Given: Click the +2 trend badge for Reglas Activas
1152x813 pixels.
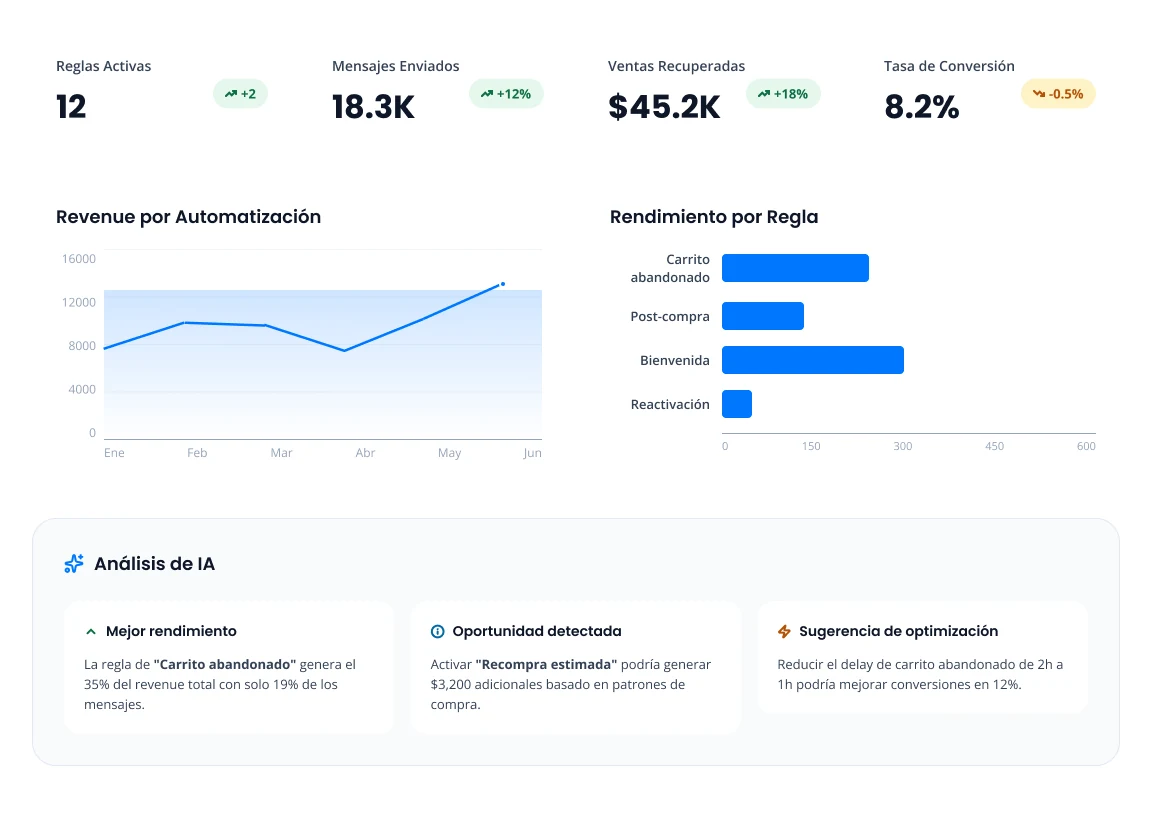Looking at the screenshot, I should coord(240,94).
